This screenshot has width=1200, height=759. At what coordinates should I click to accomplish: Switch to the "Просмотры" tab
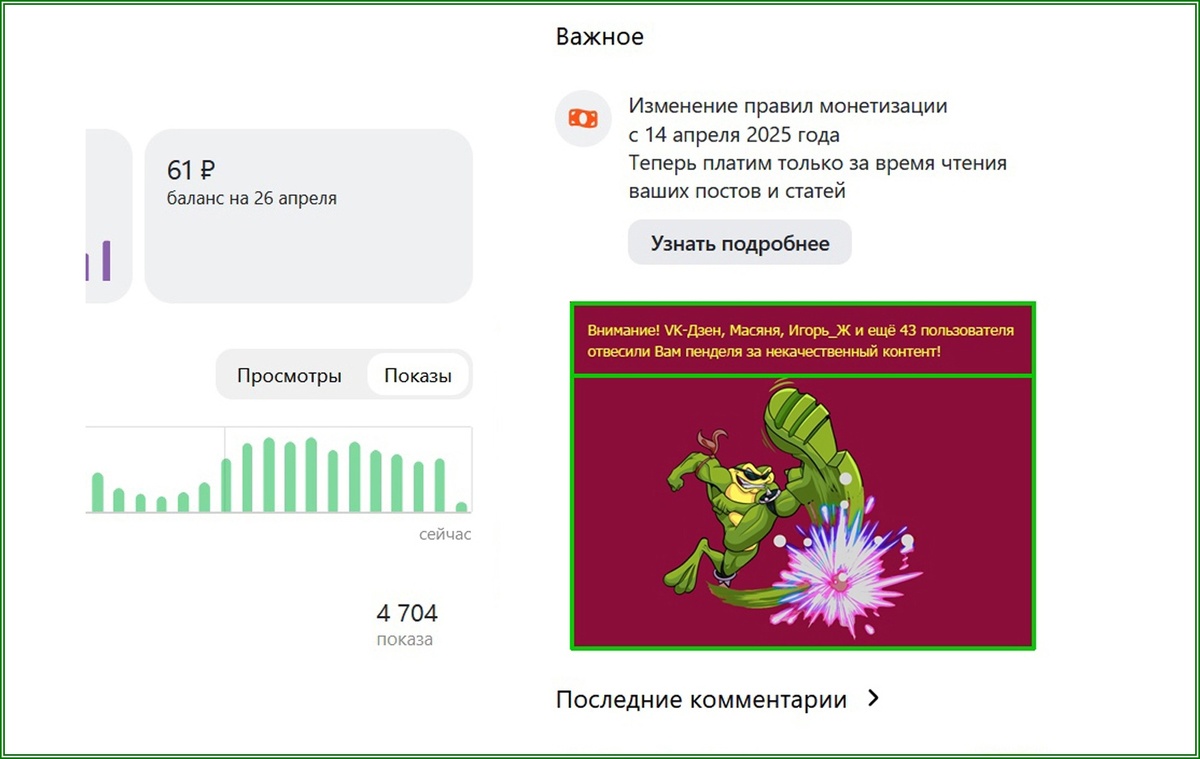(x=289, y=375)
